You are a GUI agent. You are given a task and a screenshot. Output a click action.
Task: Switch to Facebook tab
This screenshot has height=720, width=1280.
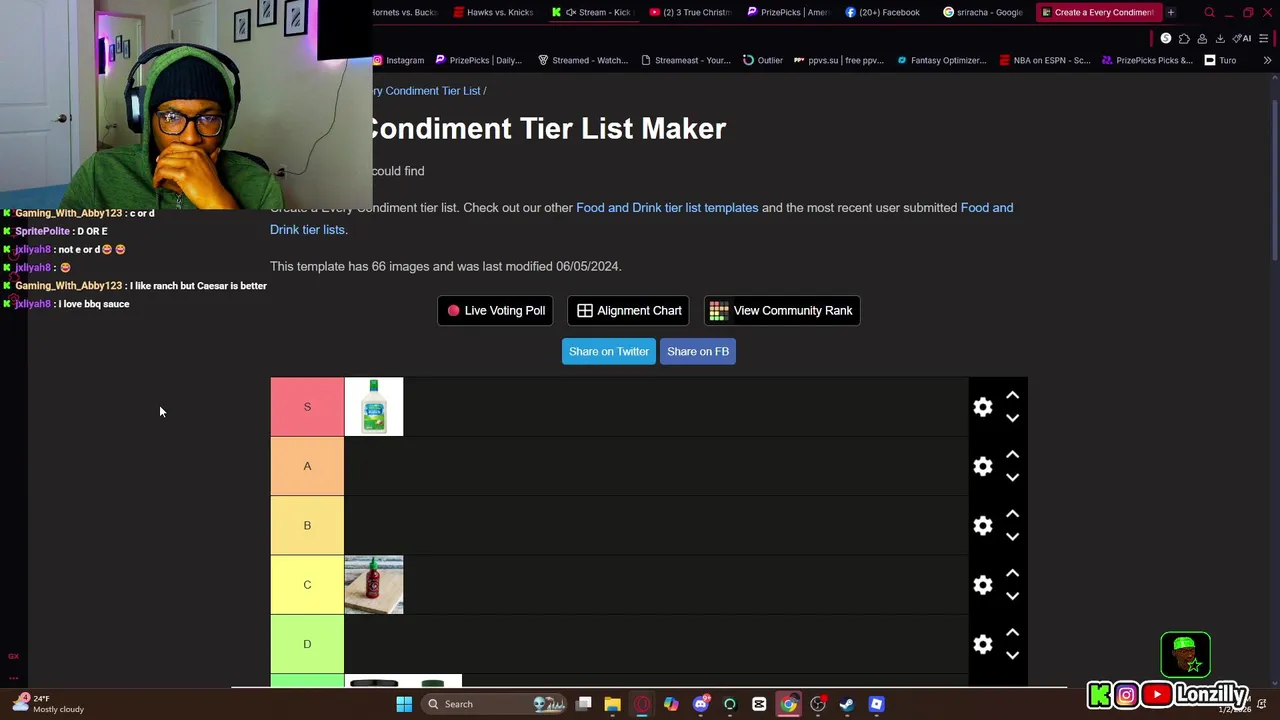pos(886,12)
